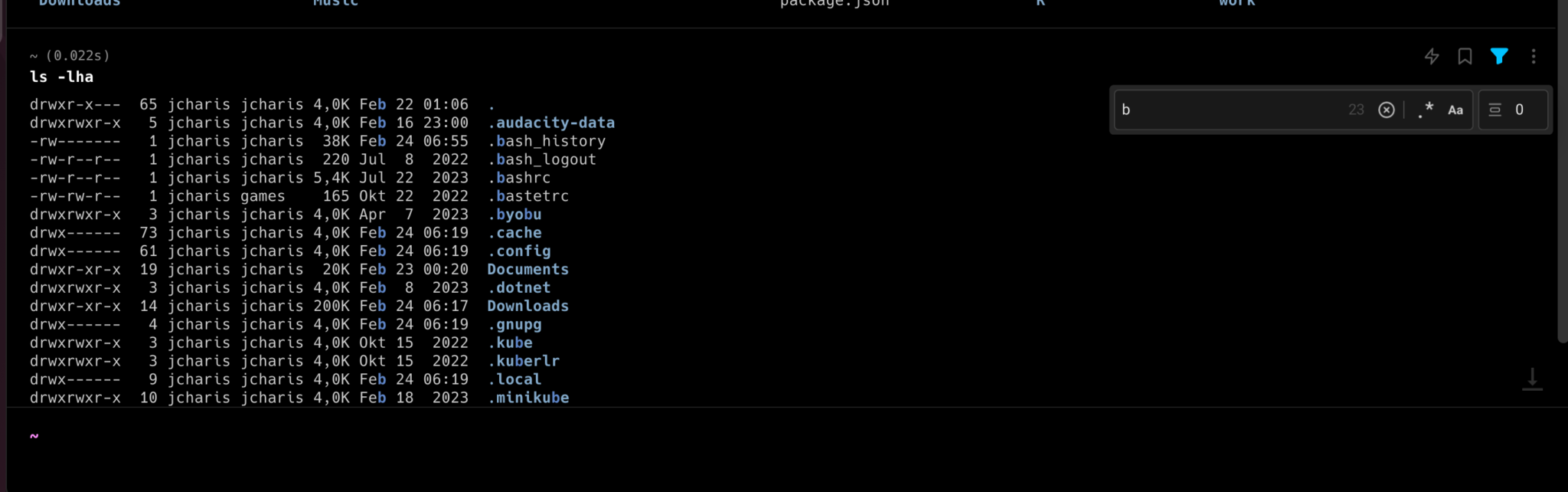
Task: Open the three-dot block options menu
Action: pos(1534,56)
